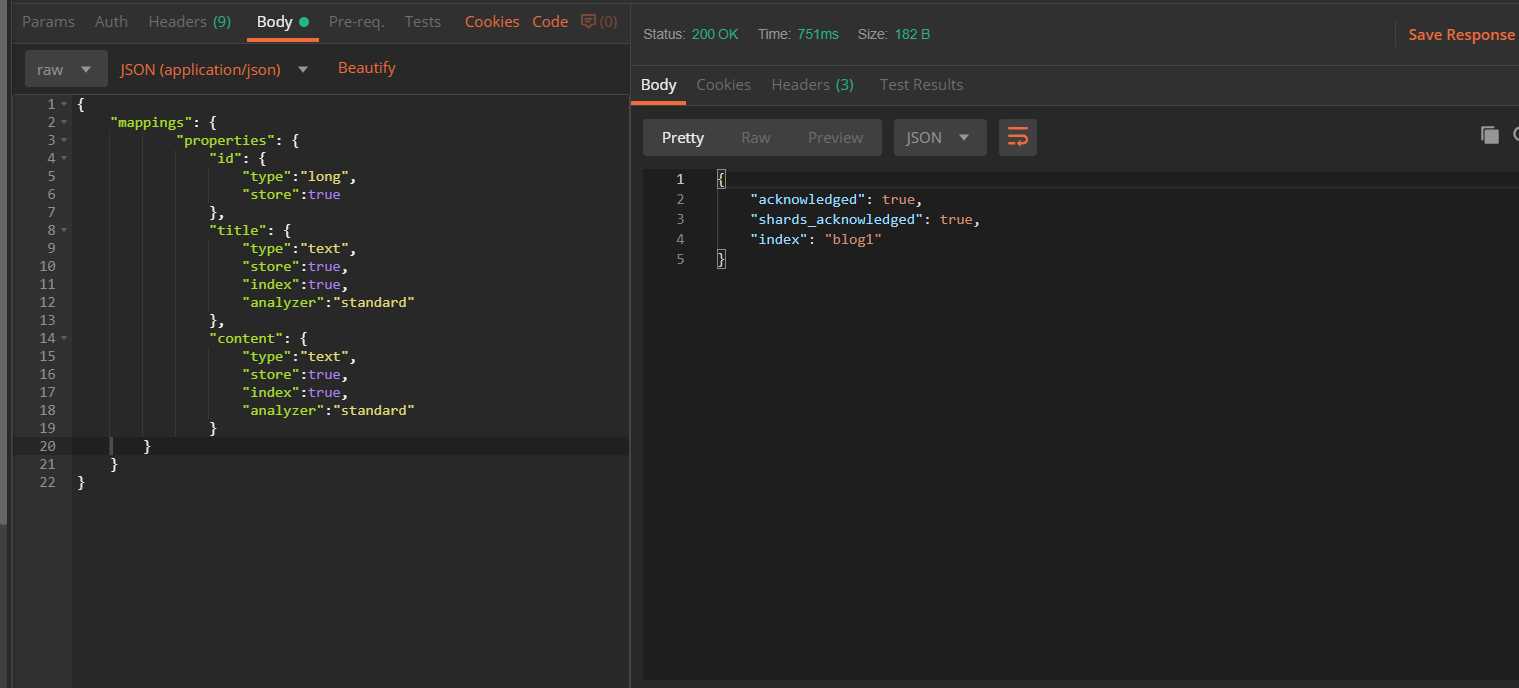1519x688 pixels.
Task: Open the raw body type dropdown
Action: point(66,69)
